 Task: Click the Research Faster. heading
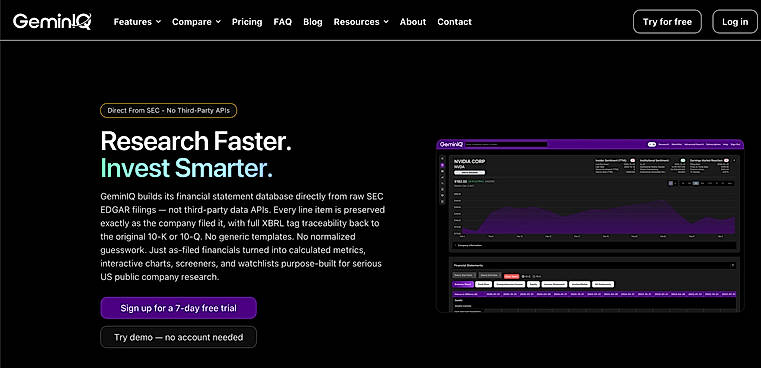click(196, 141)
